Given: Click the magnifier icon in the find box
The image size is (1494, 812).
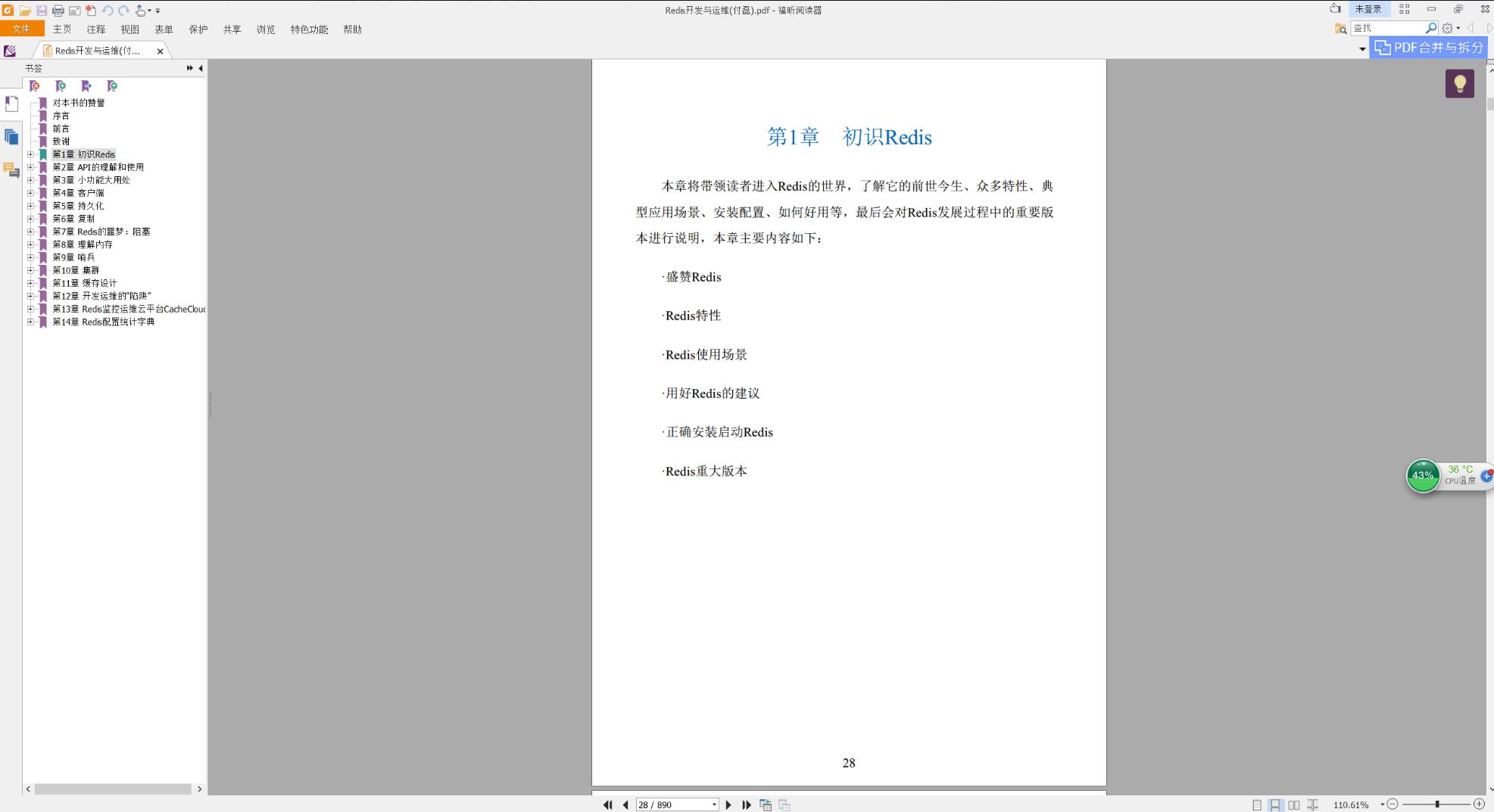Looking at the screenshot, I should click(1430, 28).
